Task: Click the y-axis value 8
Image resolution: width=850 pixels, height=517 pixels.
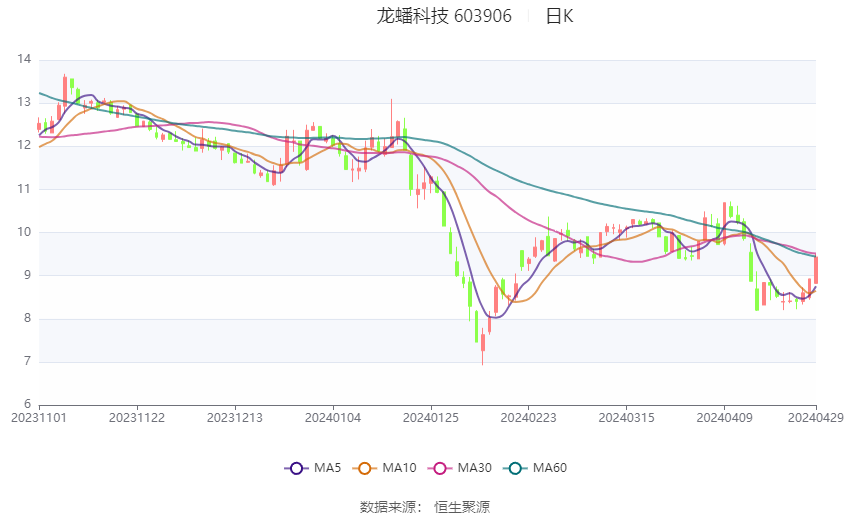Action: (x=27, y=319)
